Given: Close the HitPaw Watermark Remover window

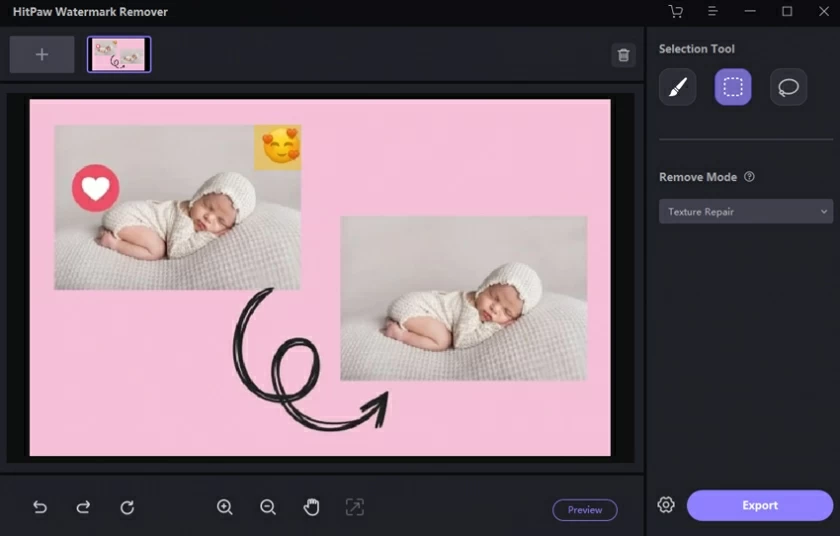Looking at the screenshot, I should [823, 11].
